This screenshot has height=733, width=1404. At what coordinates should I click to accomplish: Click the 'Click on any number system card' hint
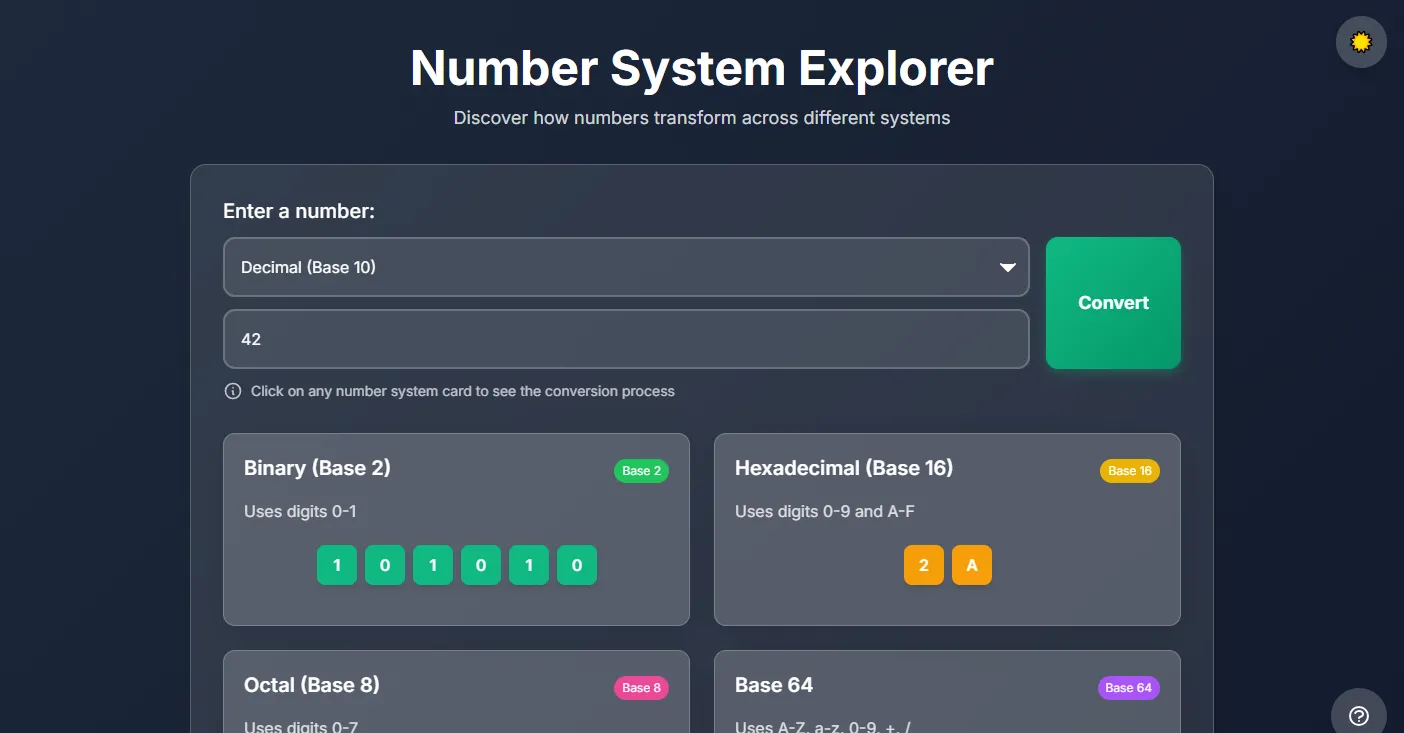[x=463, y=391]
